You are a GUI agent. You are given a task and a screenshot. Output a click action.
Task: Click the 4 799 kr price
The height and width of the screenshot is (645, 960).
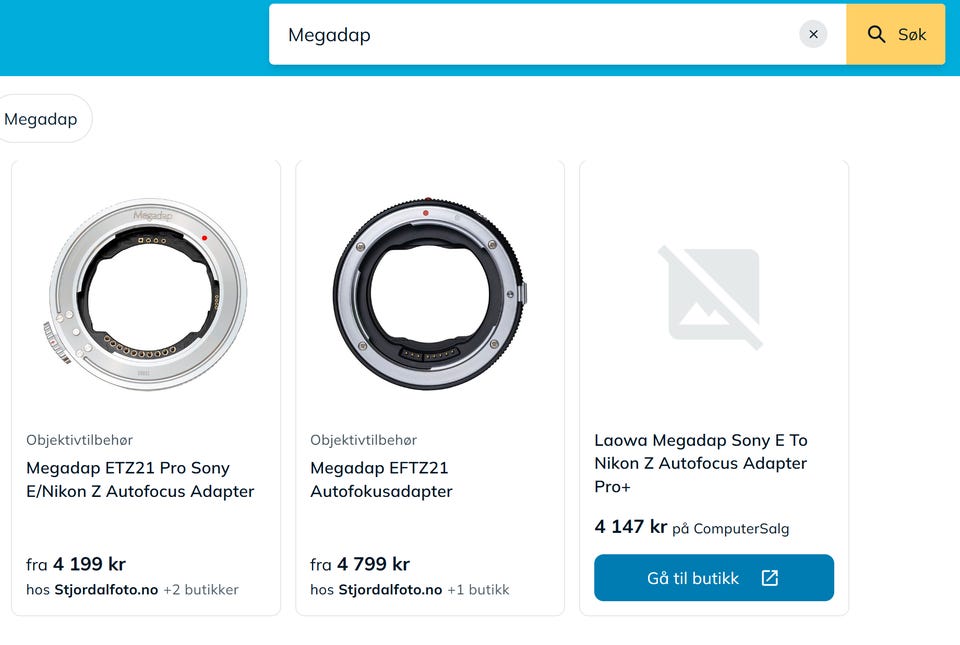(x=373, y=564)
